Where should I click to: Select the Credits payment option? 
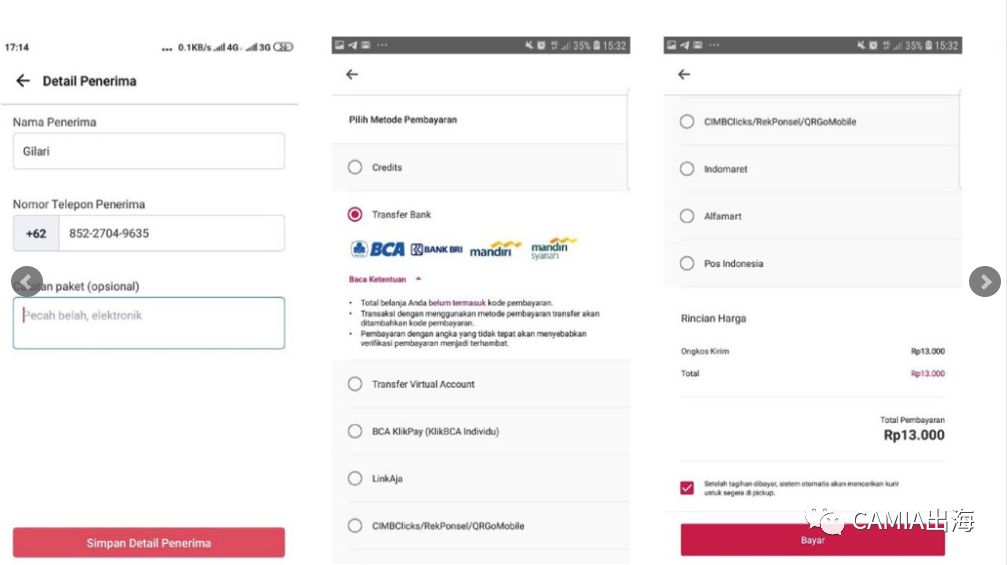pyautogui.click(x=355, y=167)
